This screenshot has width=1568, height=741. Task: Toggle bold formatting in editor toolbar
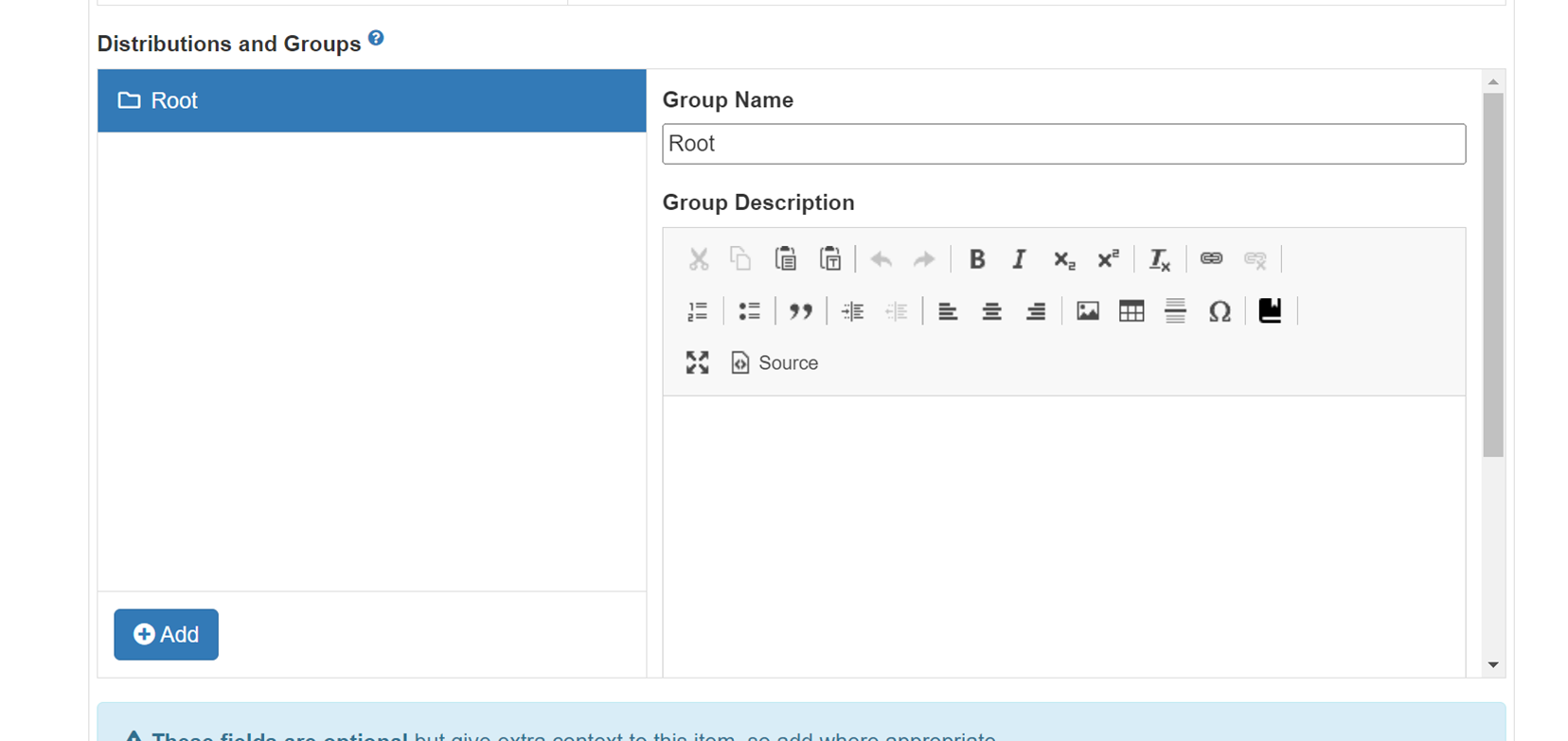[977, 259]
